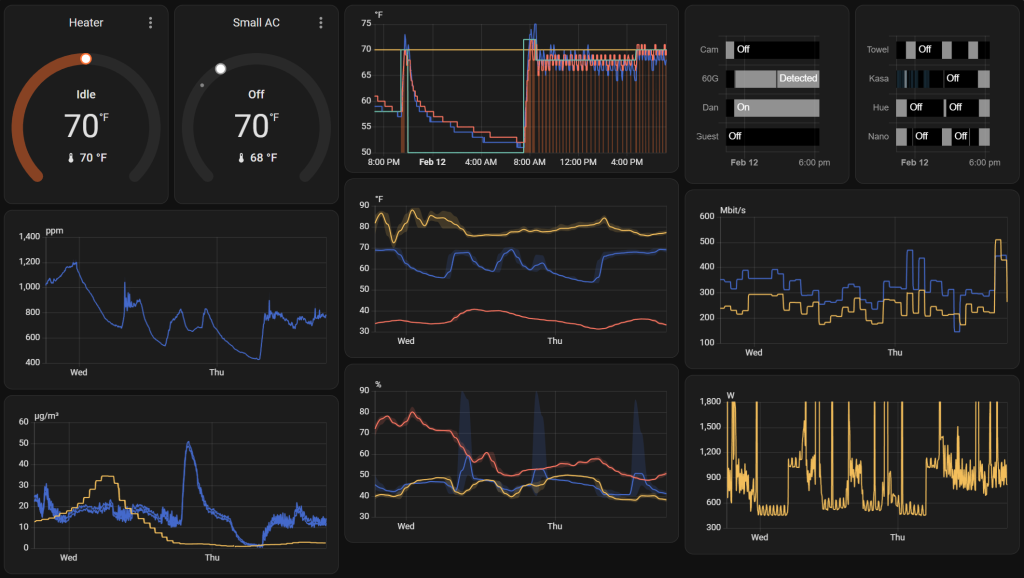Open the Small AC three-dot menu

pos(320,23)
